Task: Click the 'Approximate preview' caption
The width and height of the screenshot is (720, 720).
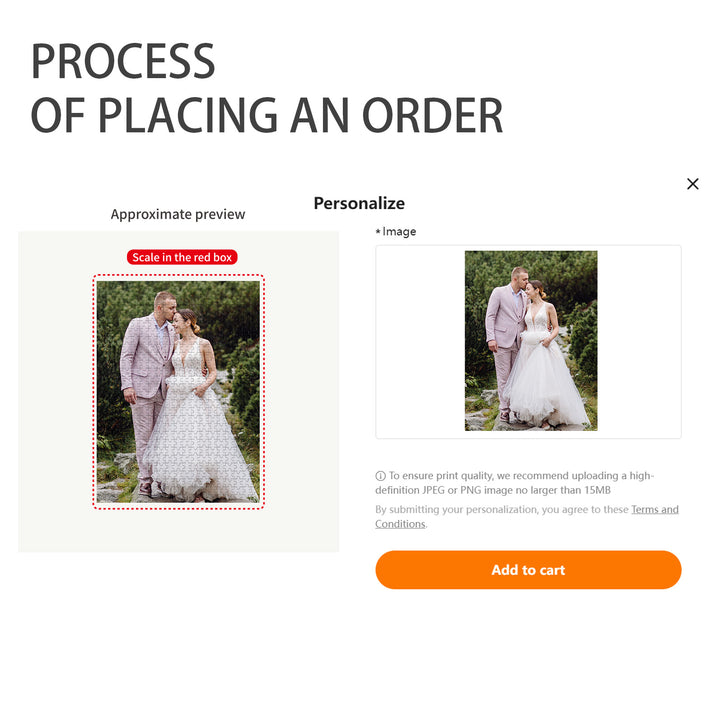Action: point(178,214)
